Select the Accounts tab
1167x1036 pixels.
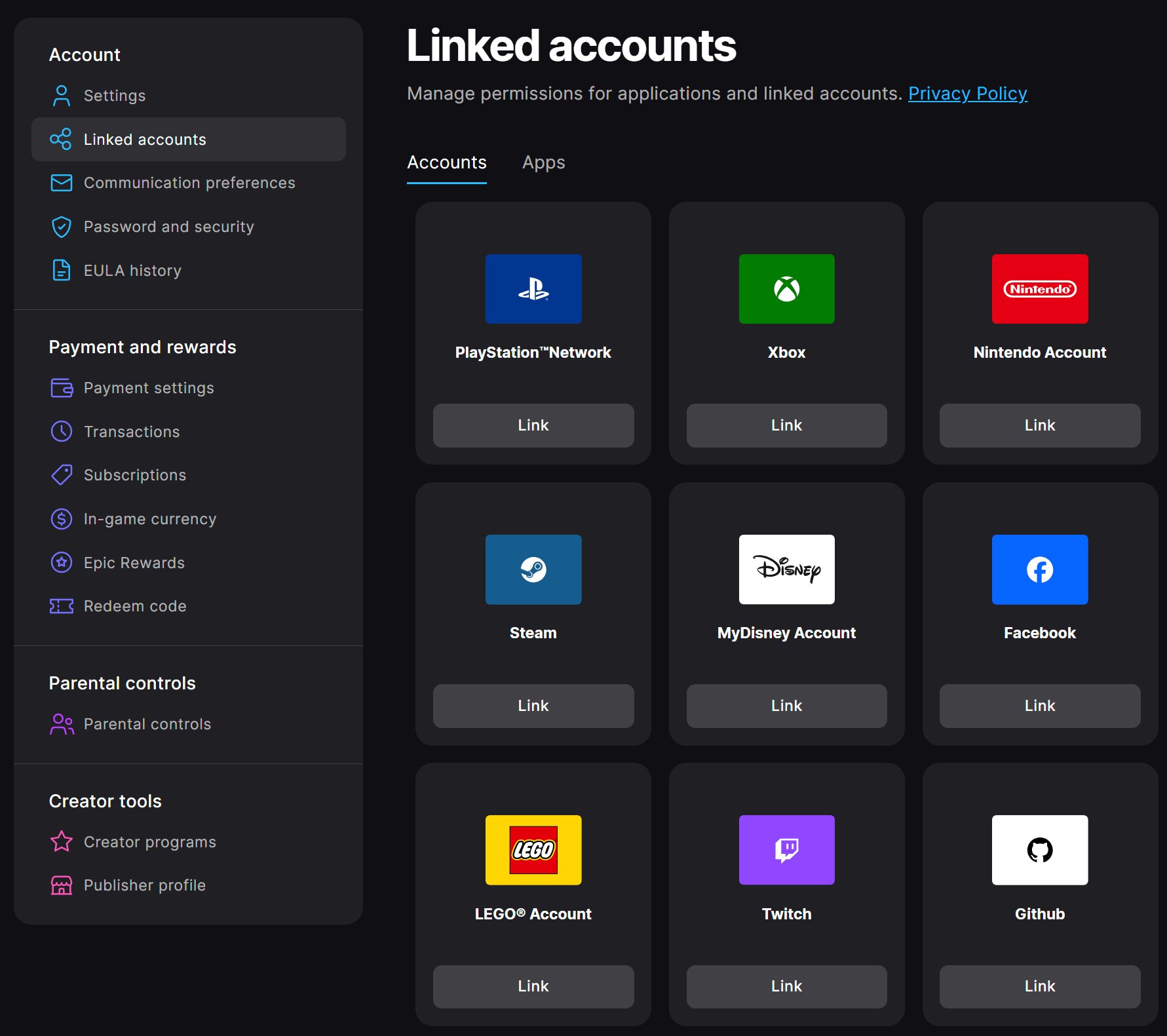(446, 163)
